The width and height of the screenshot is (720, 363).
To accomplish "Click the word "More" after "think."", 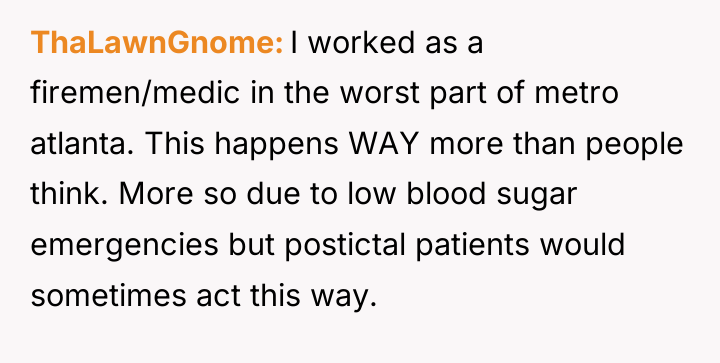I will pyautogui.click(x=156, y=194).
